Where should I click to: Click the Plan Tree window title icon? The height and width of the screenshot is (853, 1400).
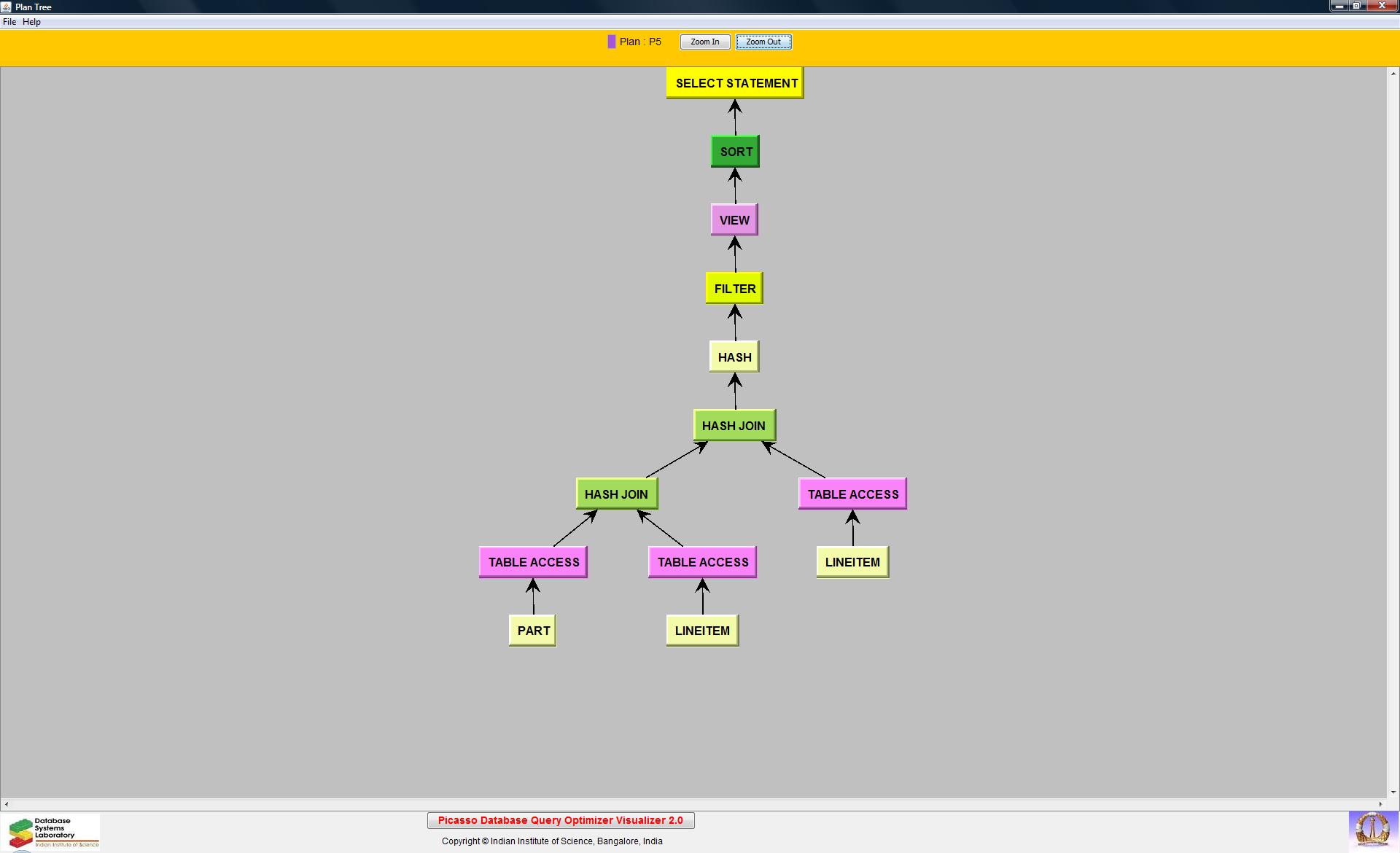coord(6,7)
